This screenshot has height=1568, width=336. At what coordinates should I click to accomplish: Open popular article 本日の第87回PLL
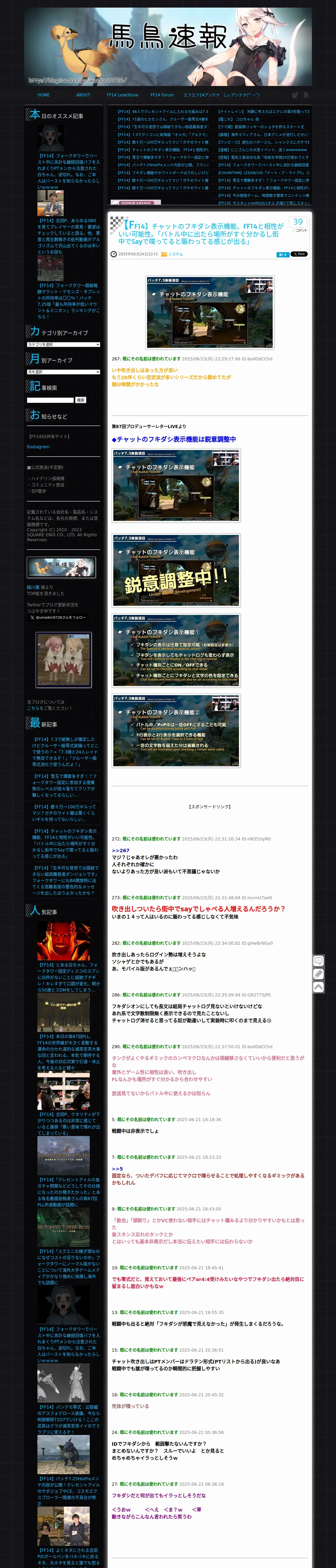[68, 1052]
